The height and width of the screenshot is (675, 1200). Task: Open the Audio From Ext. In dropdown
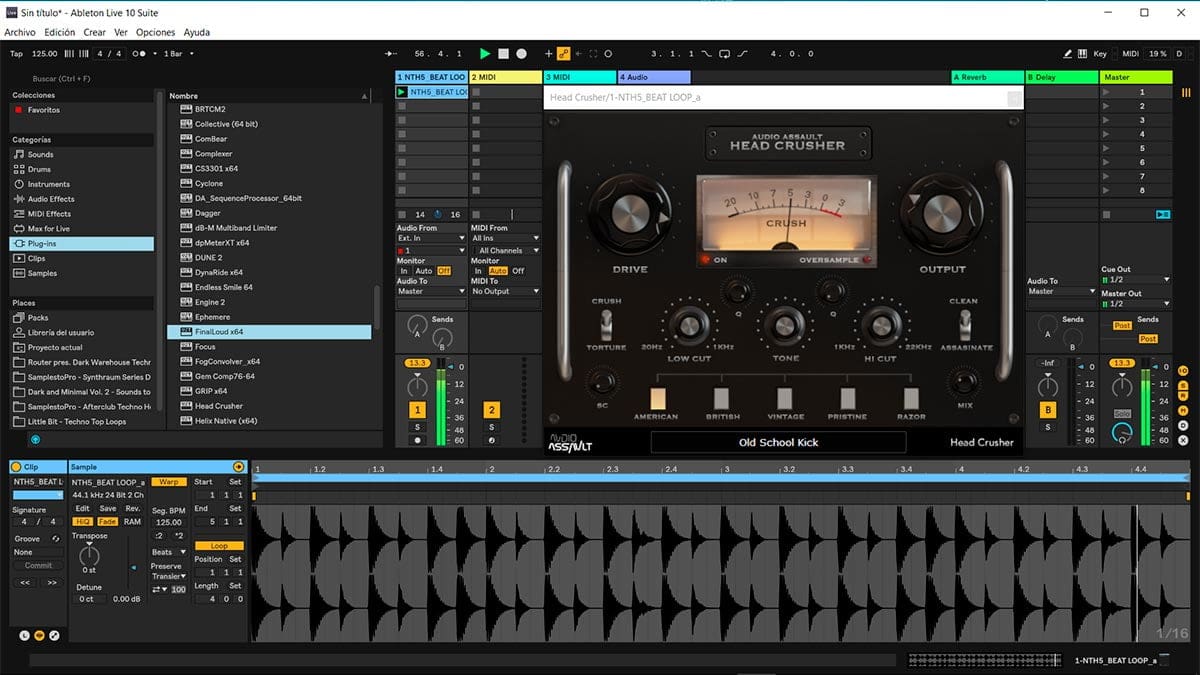point(431,238)
